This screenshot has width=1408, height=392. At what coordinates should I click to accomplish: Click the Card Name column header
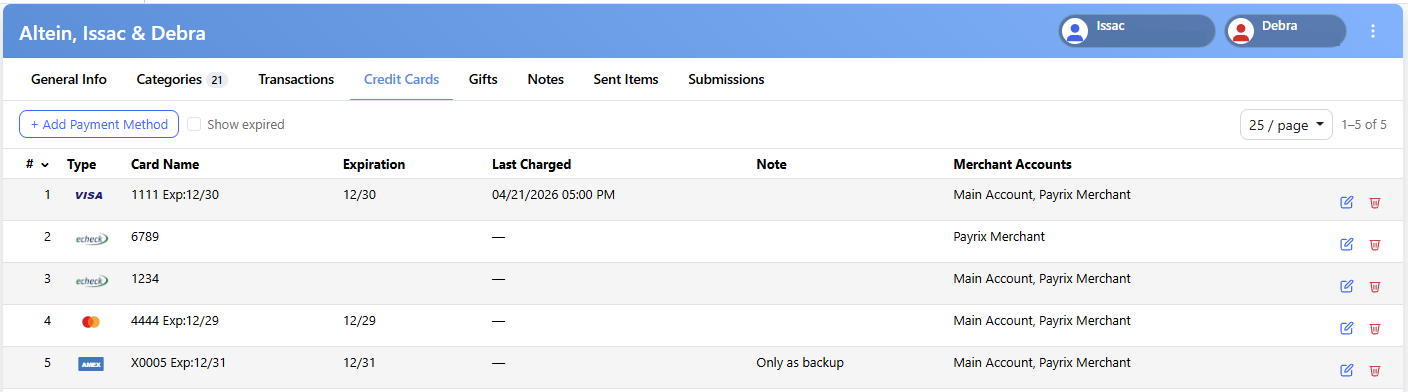[x=165, y=164]
